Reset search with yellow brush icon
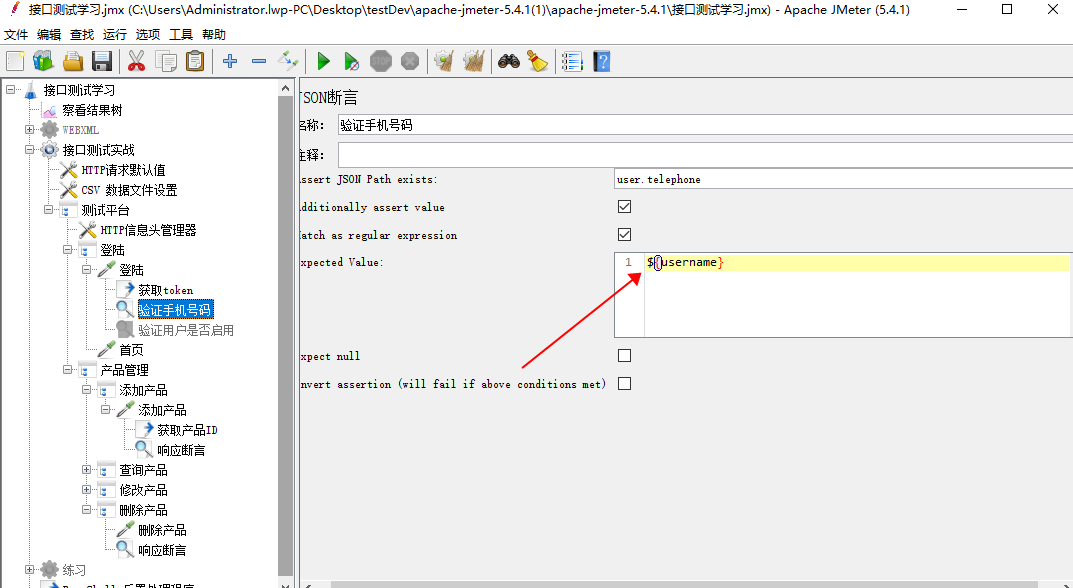 coord(538,62)
